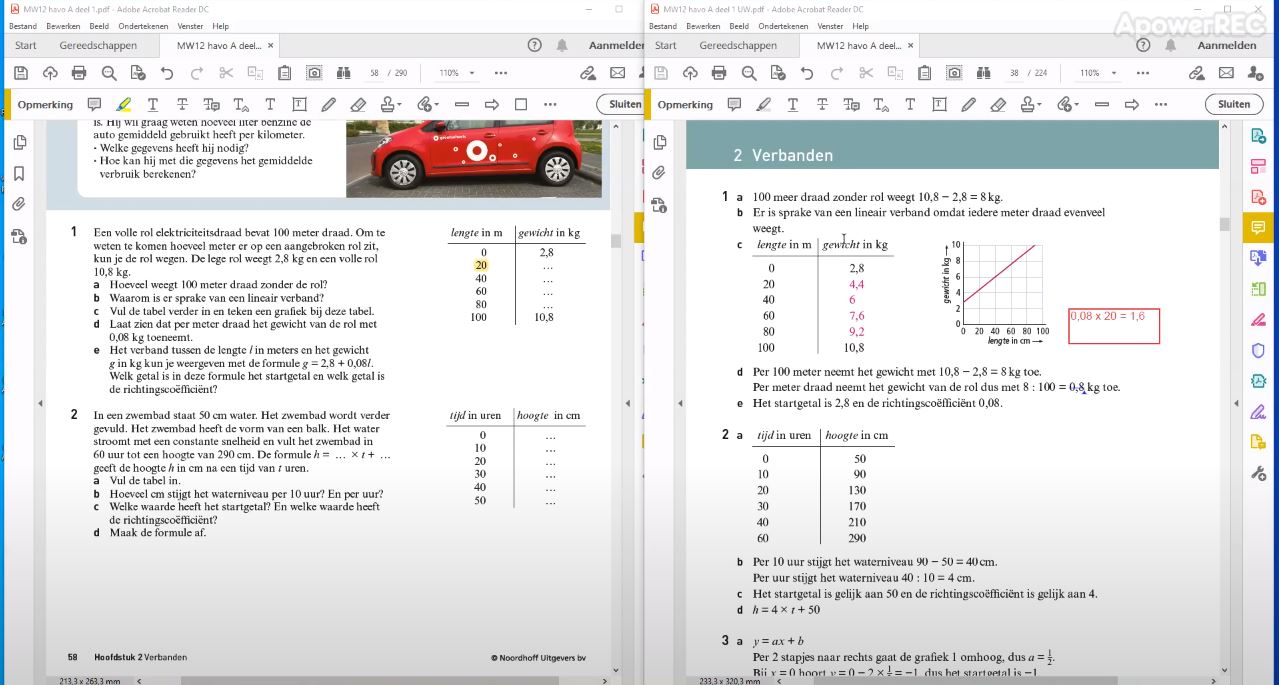
Task: Click the page number field showing 58
Action: coord(375,73)
